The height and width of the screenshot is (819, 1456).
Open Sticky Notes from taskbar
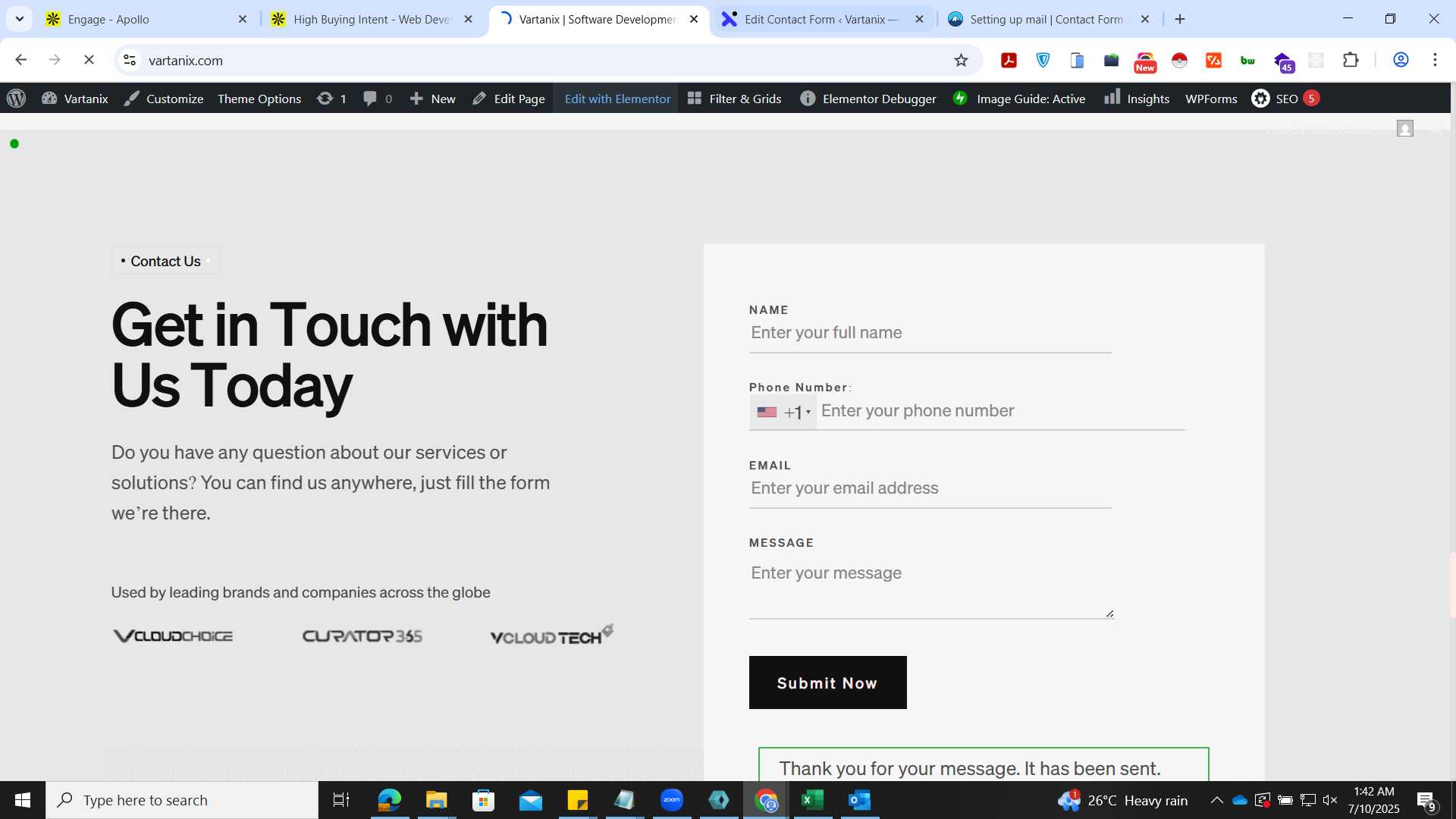tap(577, 800)
